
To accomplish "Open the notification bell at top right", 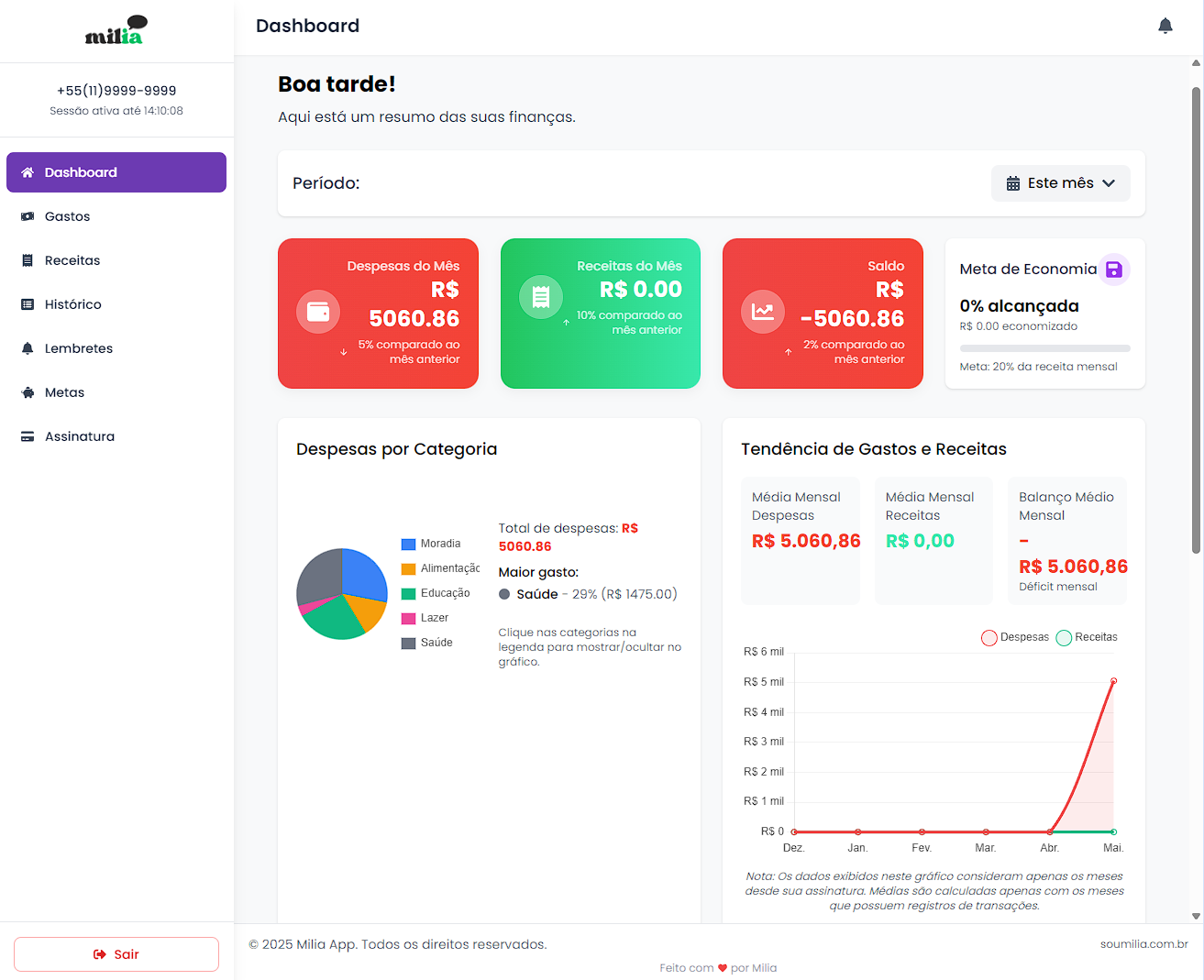I will point(1165,26).
